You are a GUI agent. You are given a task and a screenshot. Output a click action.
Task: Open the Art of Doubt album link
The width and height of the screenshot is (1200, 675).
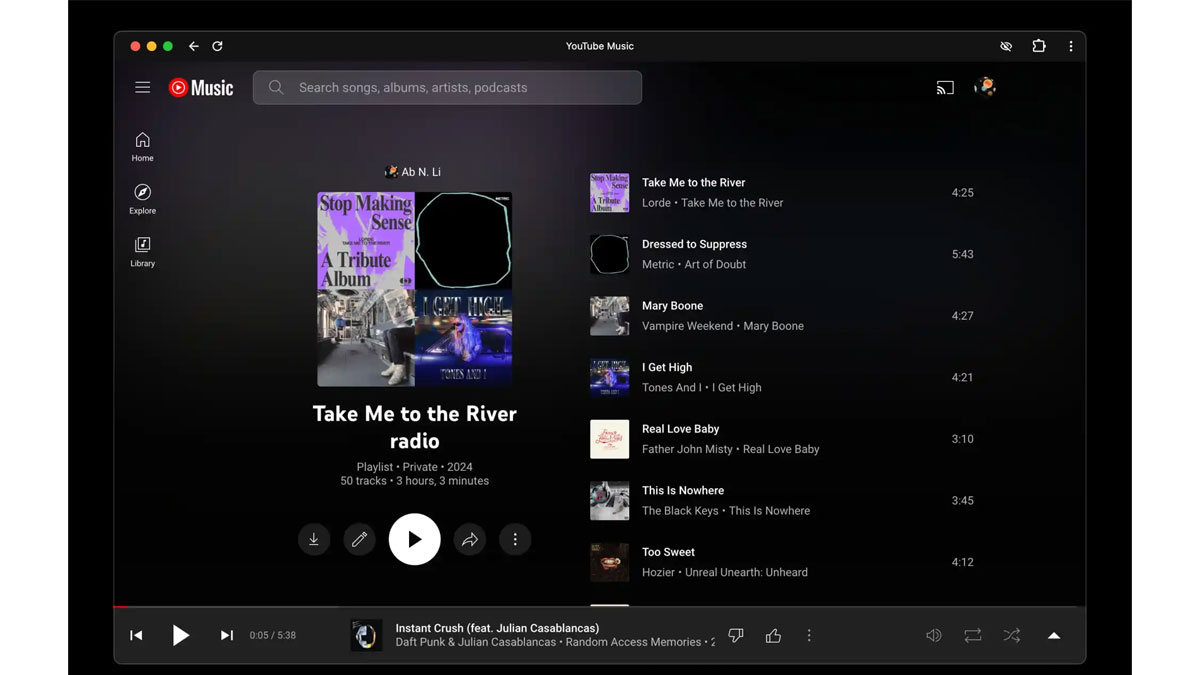[716, 265]
